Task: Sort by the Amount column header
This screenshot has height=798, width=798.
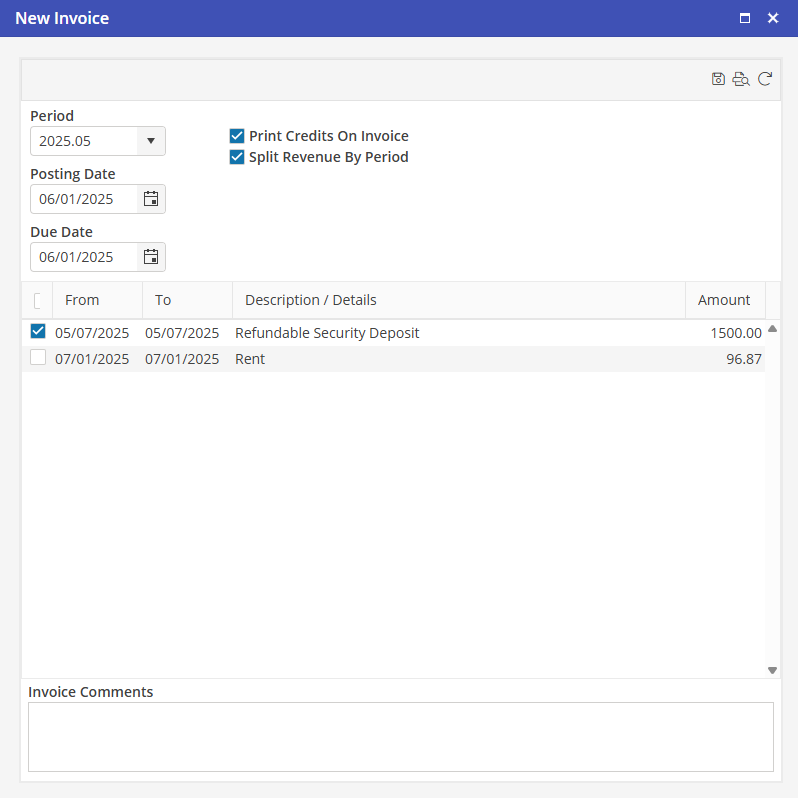Action: point(724,300)
